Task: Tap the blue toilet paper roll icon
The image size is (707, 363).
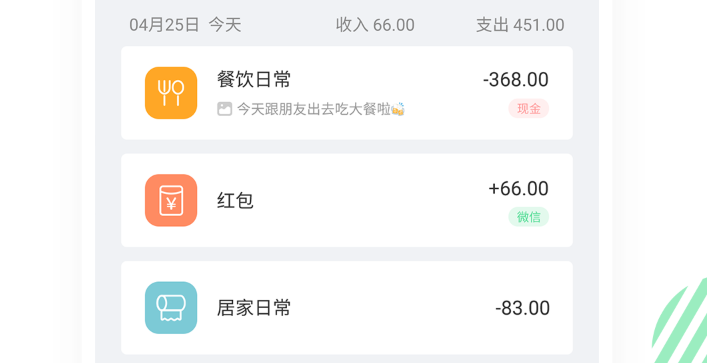Action: 171,308
